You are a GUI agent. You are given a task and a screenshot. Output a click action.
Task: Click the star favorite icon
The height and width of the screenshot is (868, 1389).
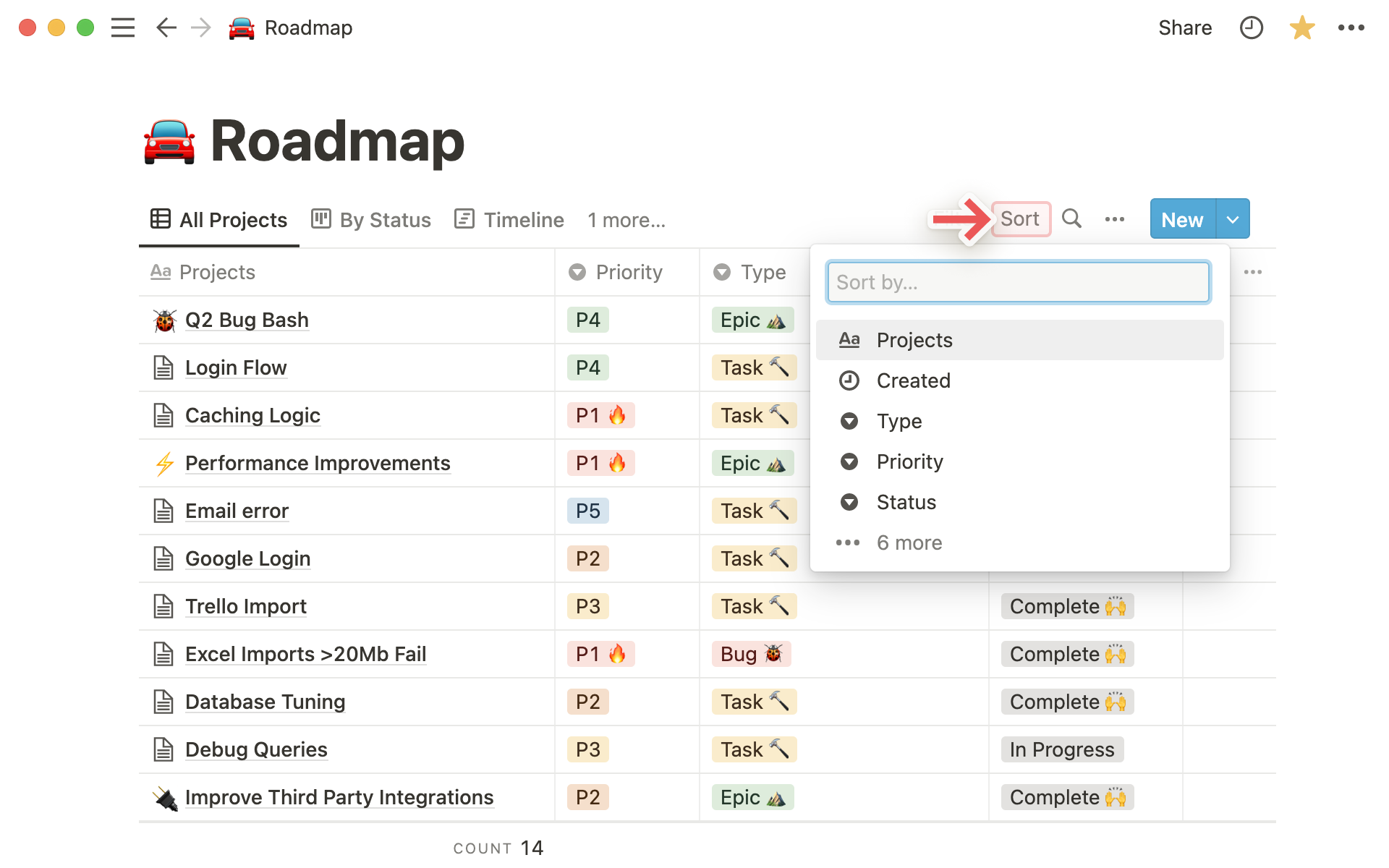pyautogui.click(x=1301, y=27)
